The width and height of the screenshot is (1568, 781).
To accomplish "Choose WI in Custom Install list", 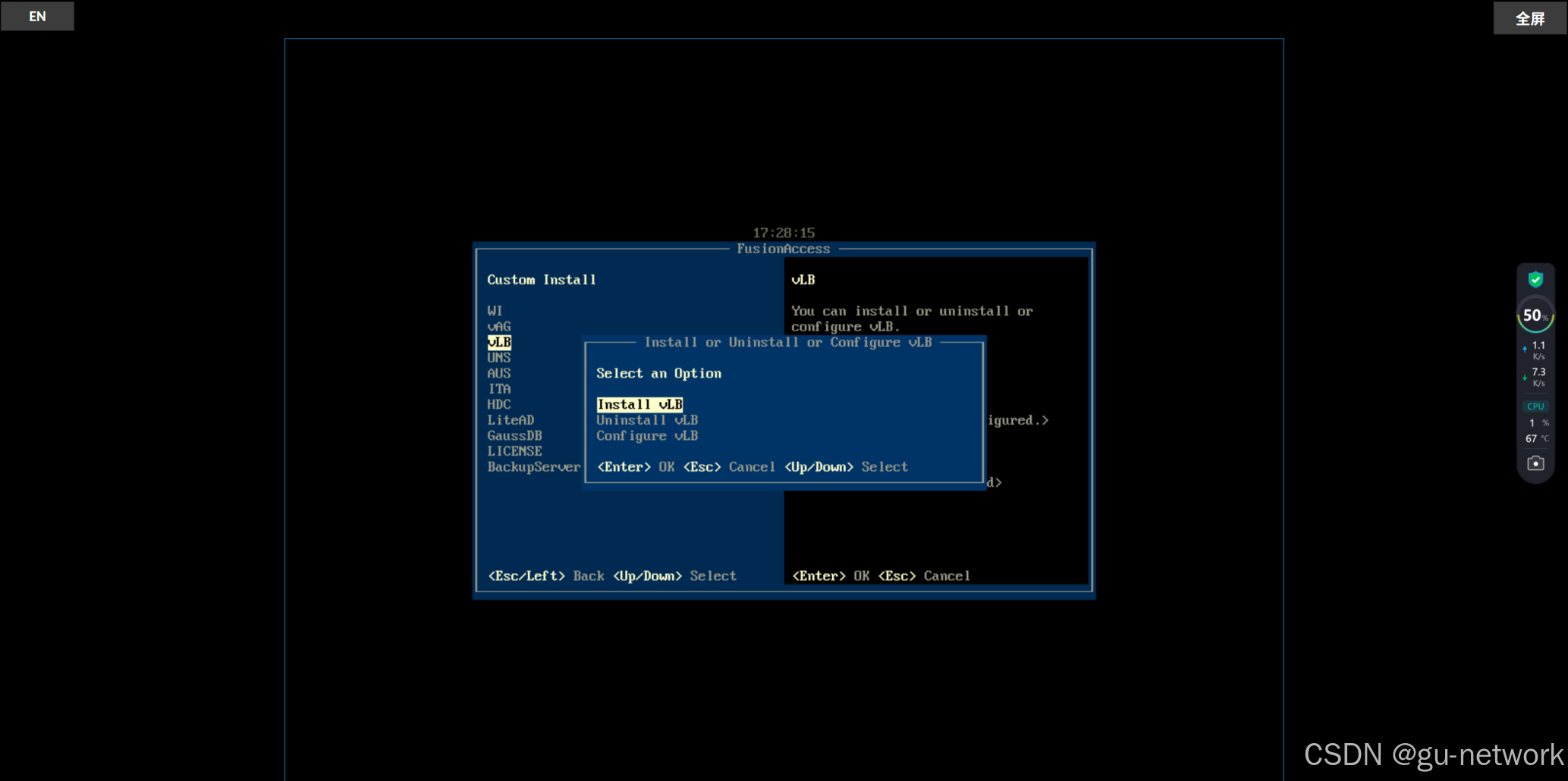I will (x=495, y=311).
